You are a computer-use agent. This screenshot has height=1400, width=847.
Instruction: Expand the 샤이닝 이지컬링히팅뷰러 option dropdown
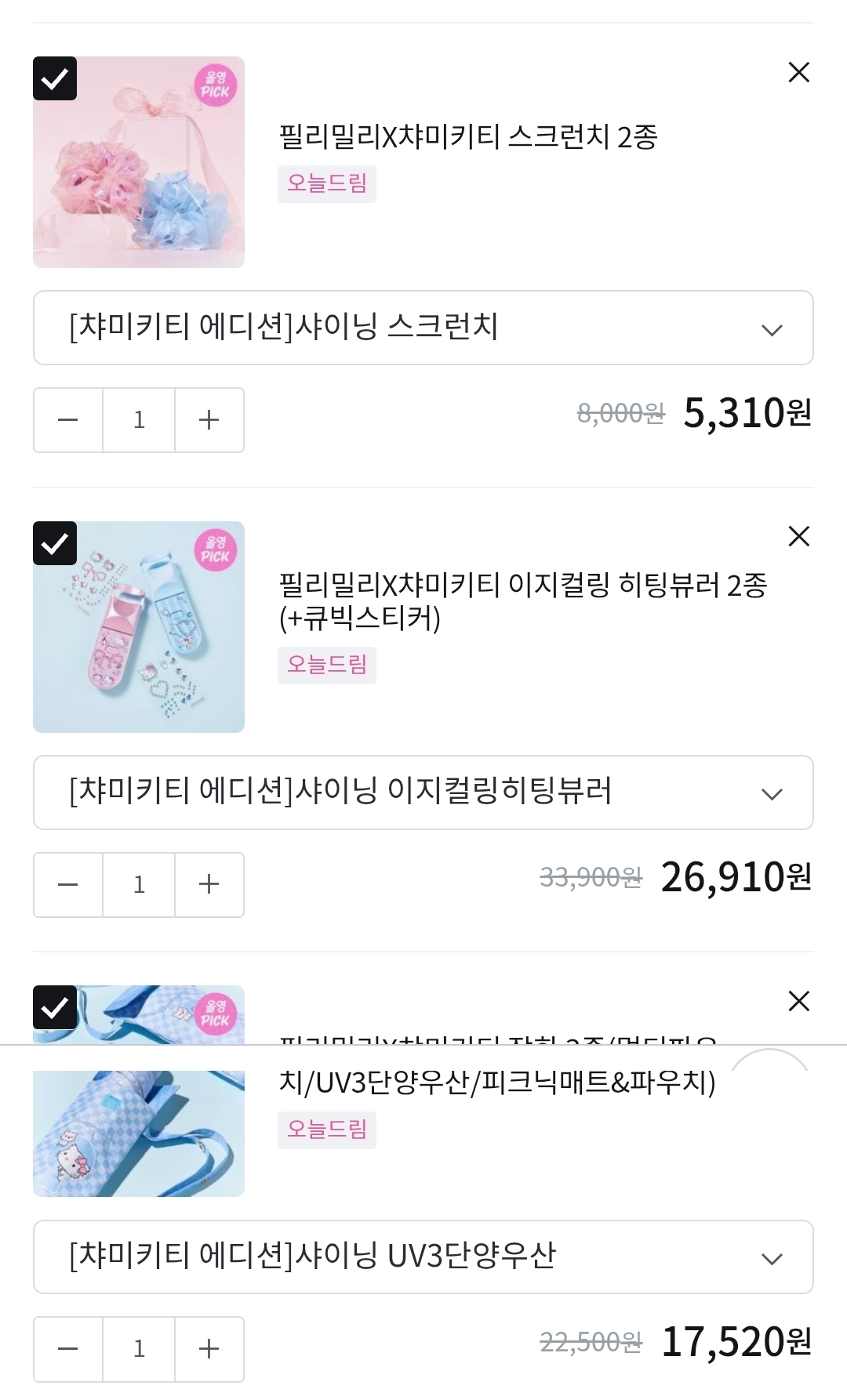click(x=423, y=792)
